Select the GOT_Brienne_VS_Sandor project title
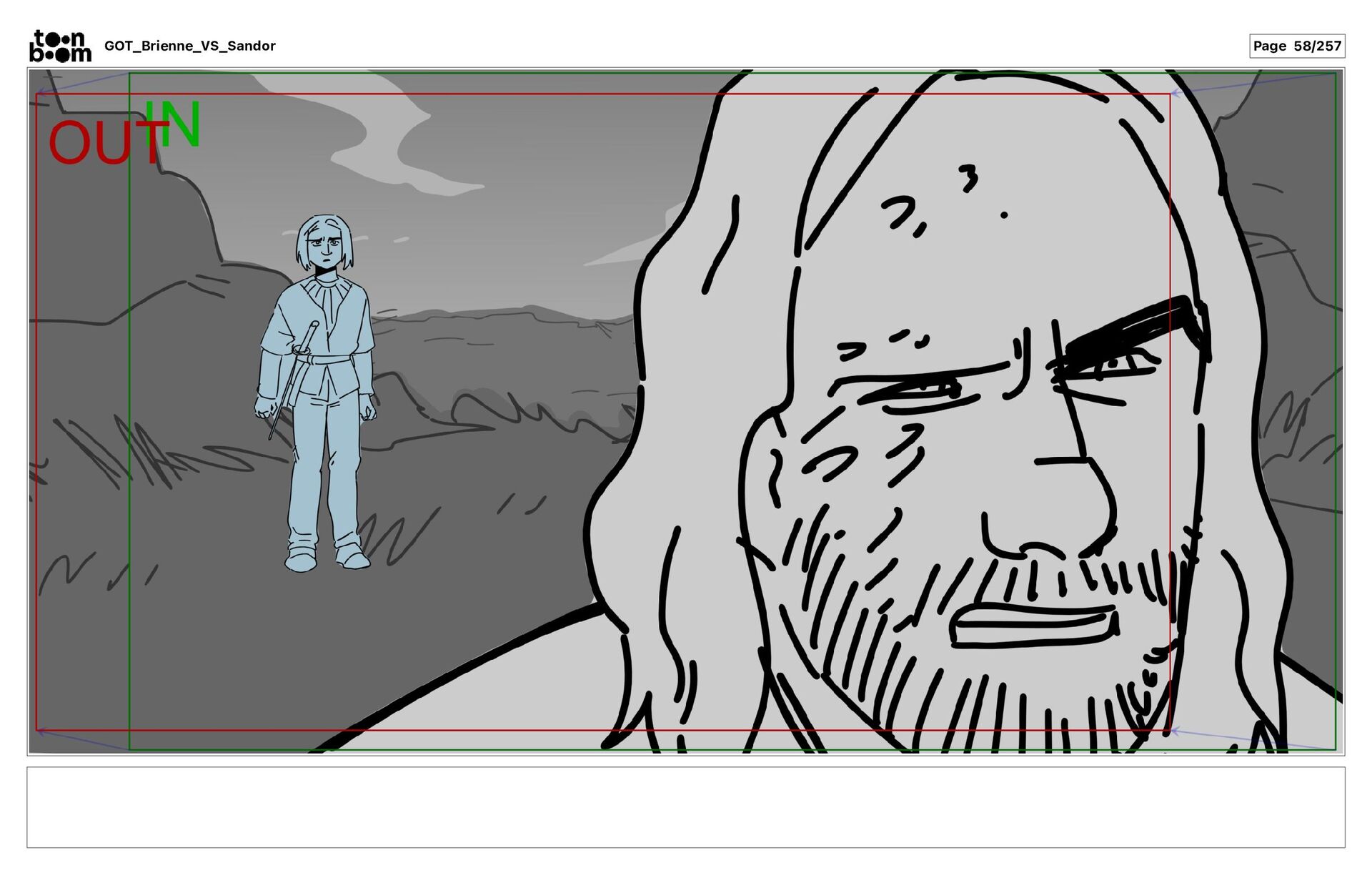1372x888 pixels. 190,46
